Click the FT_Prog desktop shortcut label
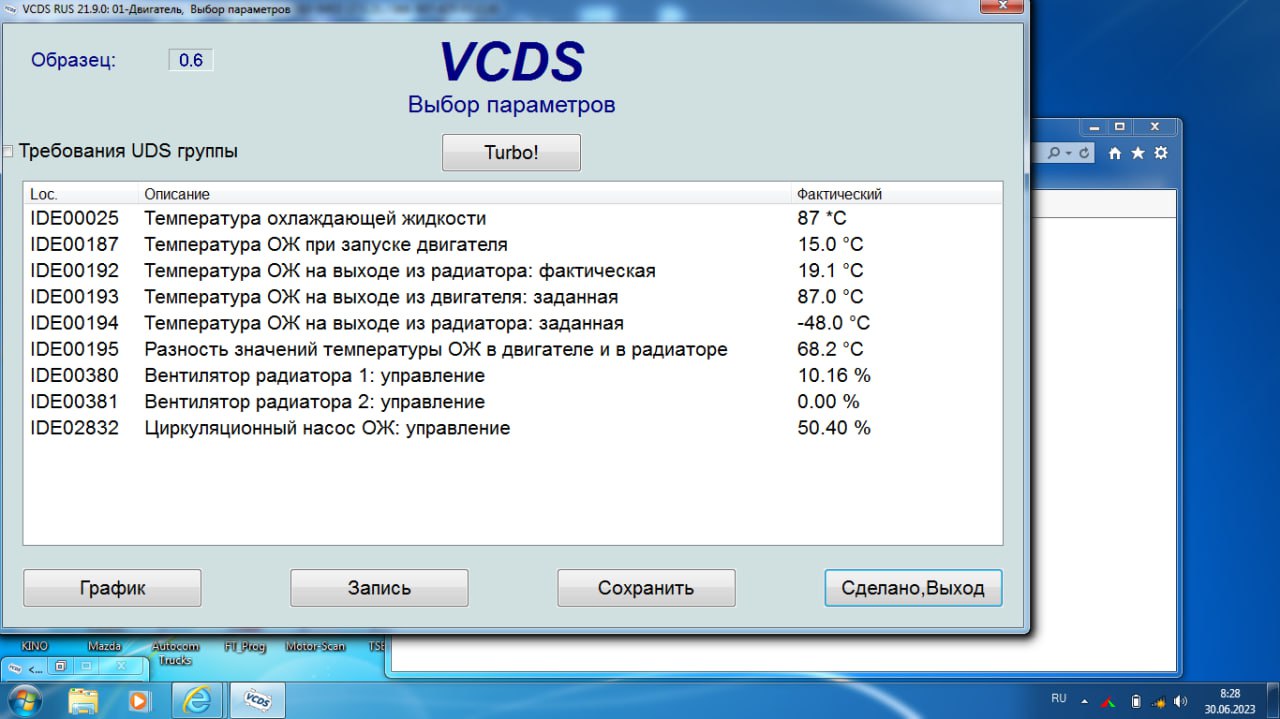Screen dimensions: 1280x719 245,646
